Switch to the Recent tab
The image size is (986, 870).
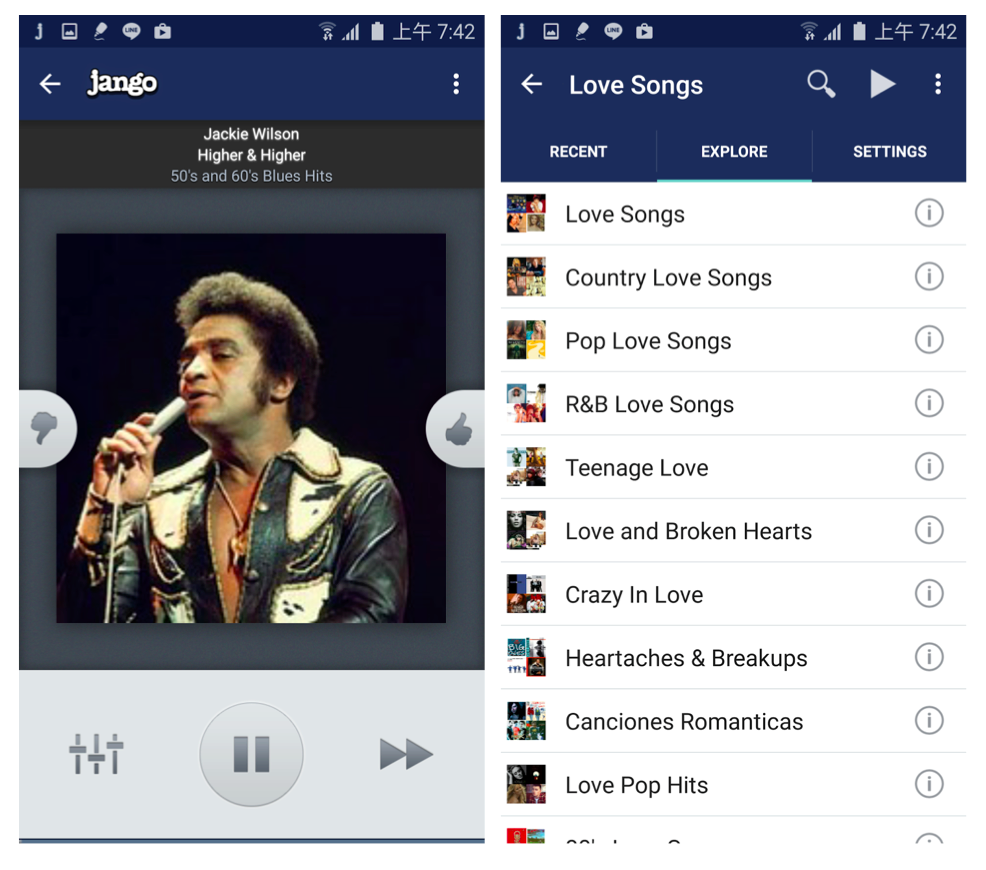coord(578,152)
